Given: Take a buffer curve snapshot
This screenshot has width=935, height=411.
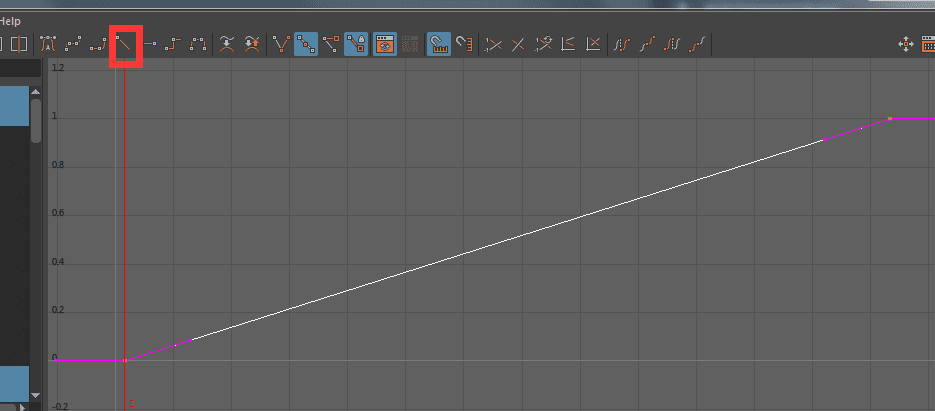Looking at the screenshot, I should pos(227,44).
